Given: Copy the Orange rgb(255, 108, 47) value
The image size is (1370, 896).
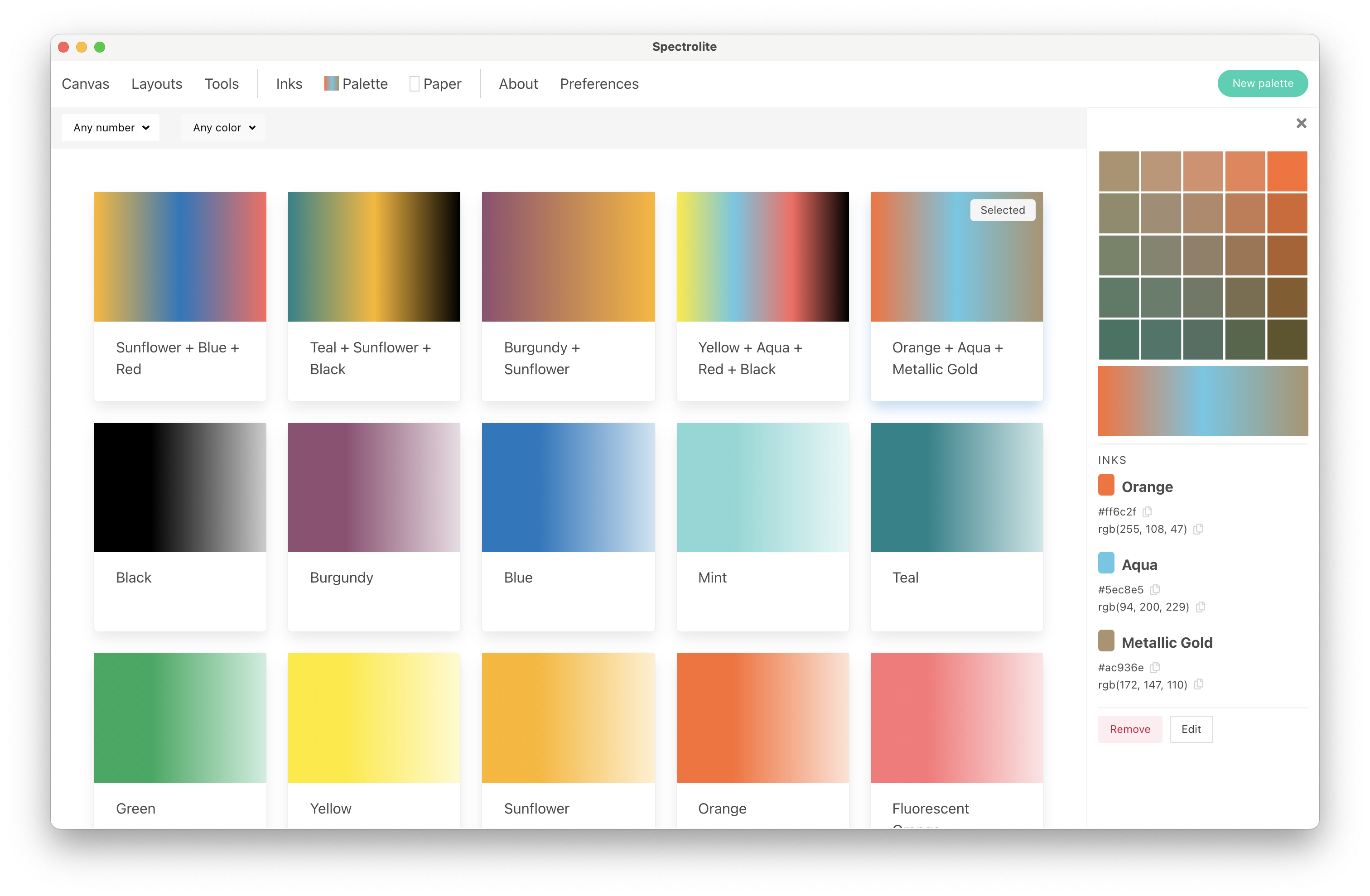Looking at the screenshot, I should (x=1198, y=529).
